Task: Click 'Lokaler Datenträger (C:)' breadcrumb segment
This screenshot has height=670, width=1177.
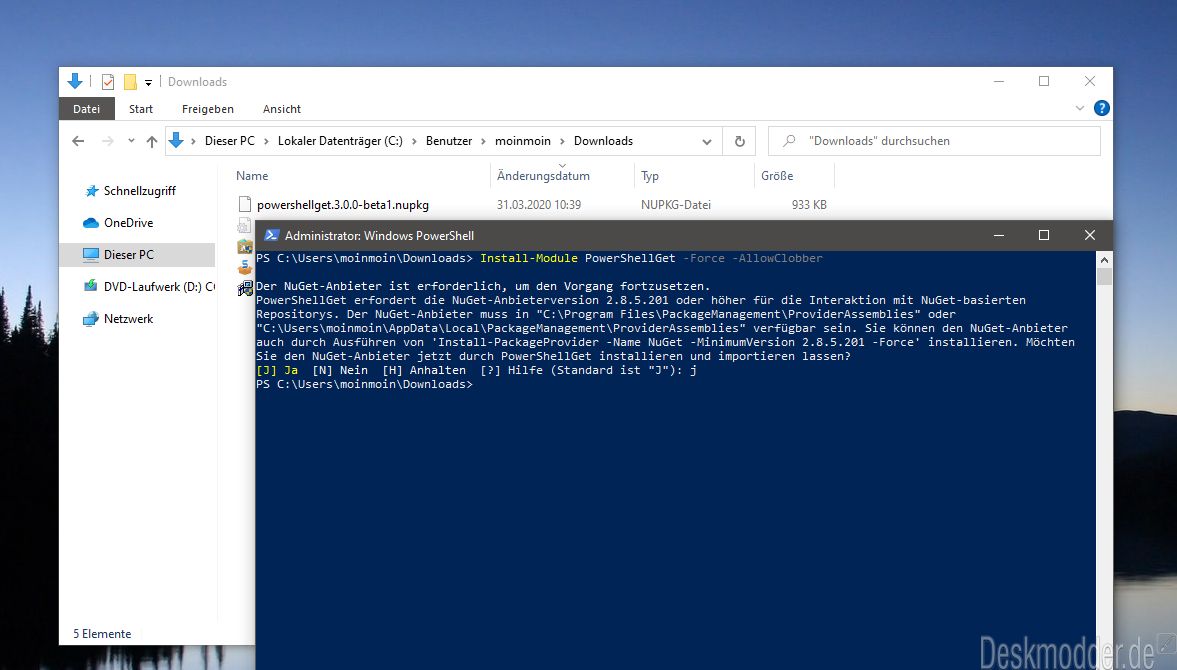Action: pos(340,141)
